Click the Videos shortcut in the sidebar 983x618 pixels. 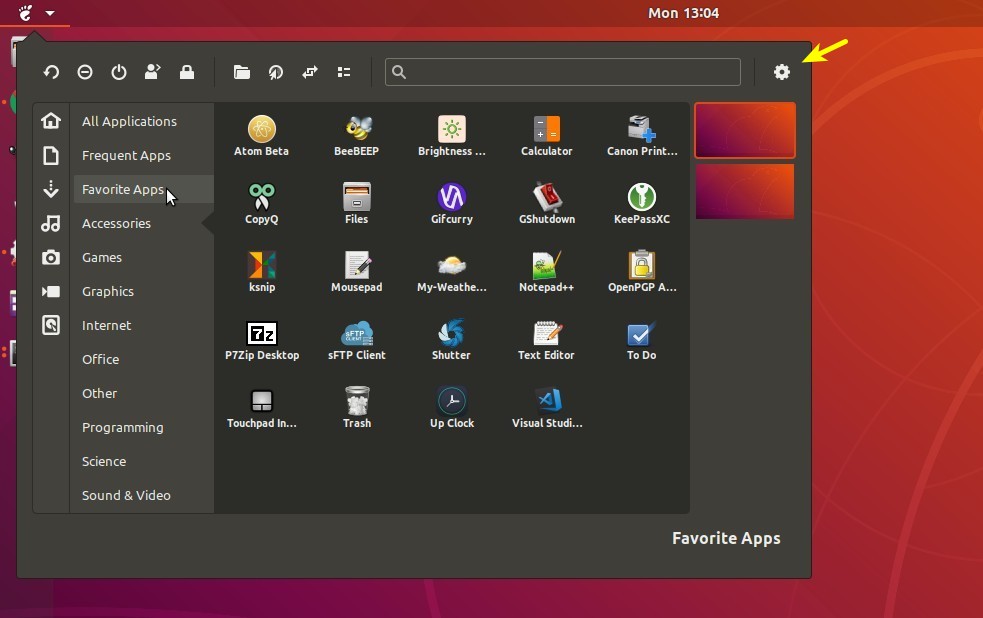pos(51,291)
